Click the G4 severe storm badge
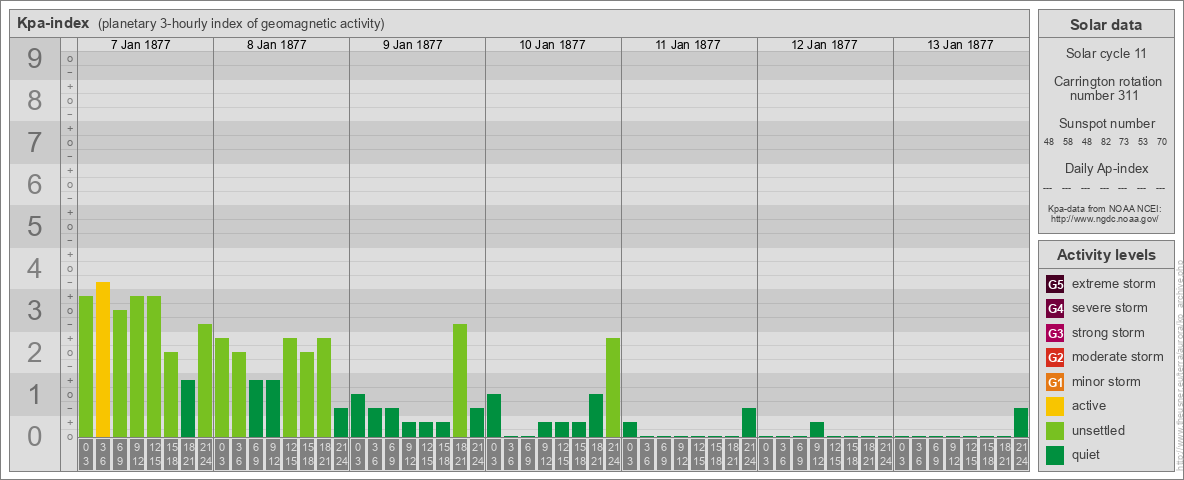1184x480 pixels. point(1055,309)
